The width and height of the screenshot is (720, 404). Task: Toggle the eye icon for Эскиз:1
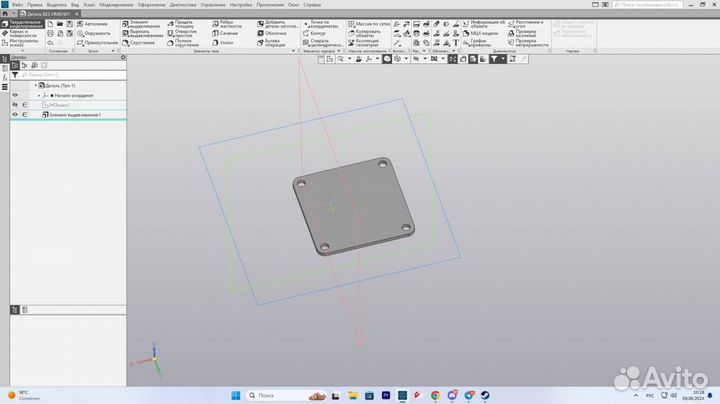pos(14,105)
